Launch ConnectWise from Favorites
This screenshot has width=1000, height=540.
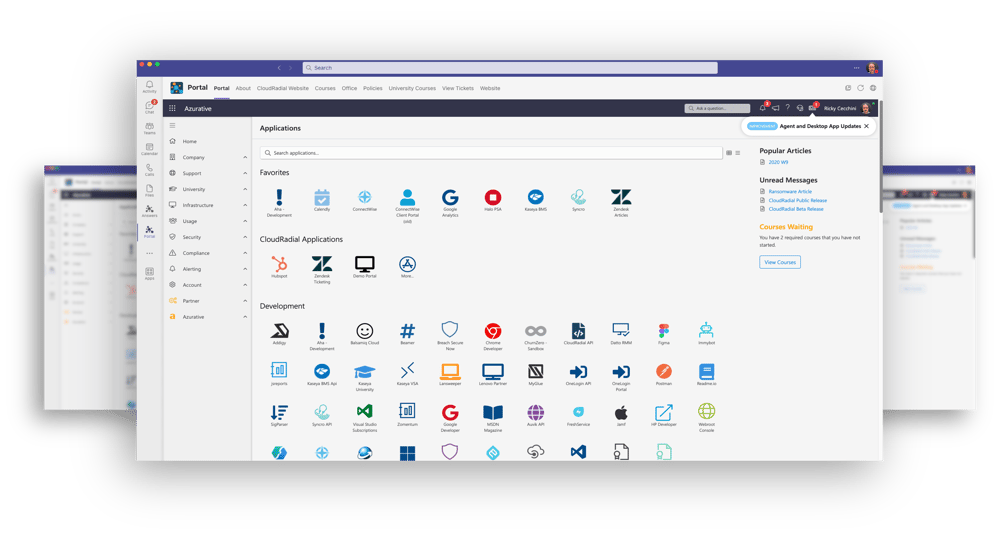coord(365,200)
